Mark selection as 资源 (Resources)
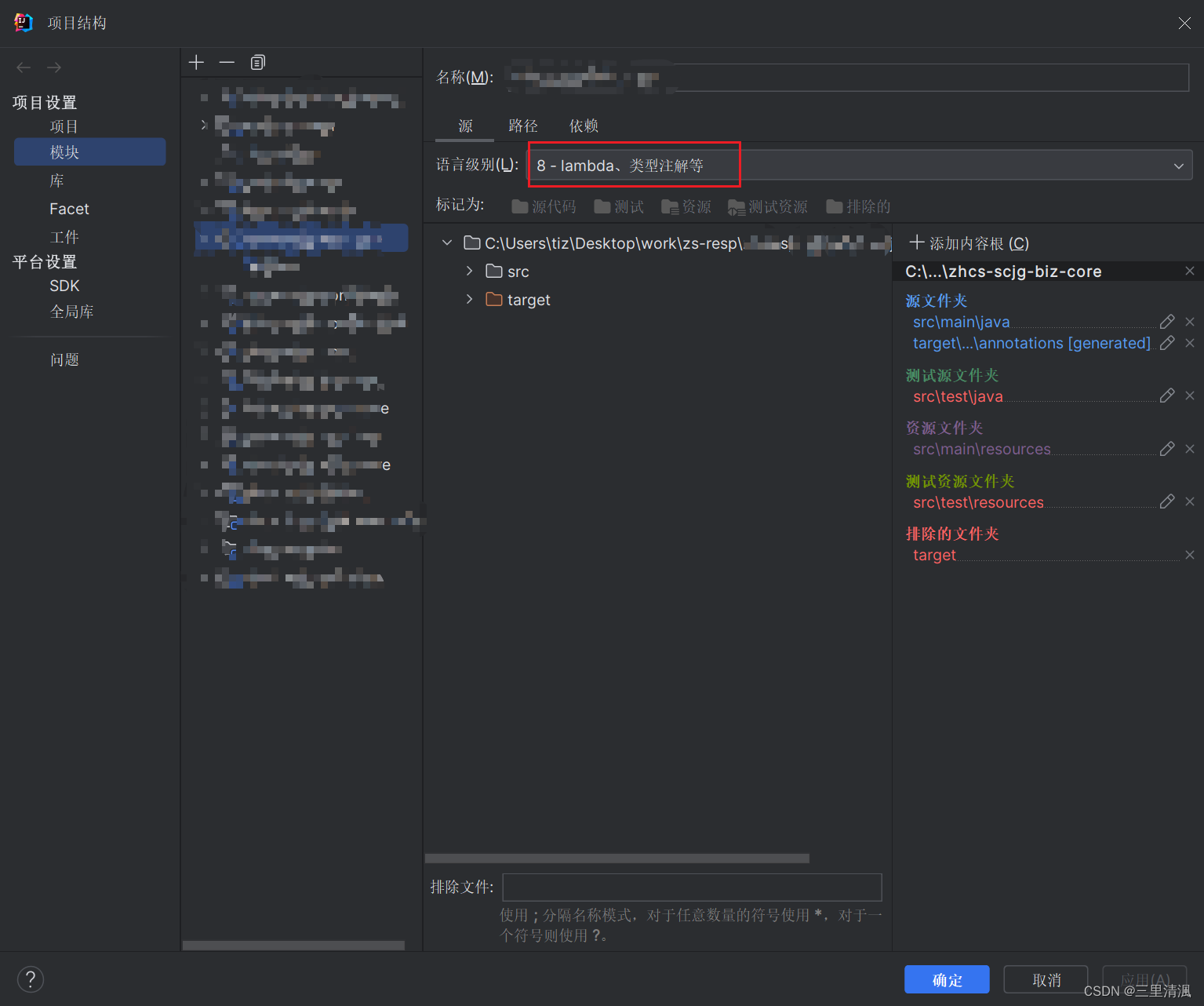Screen dimensions: 1204x1006 [686, 206]
